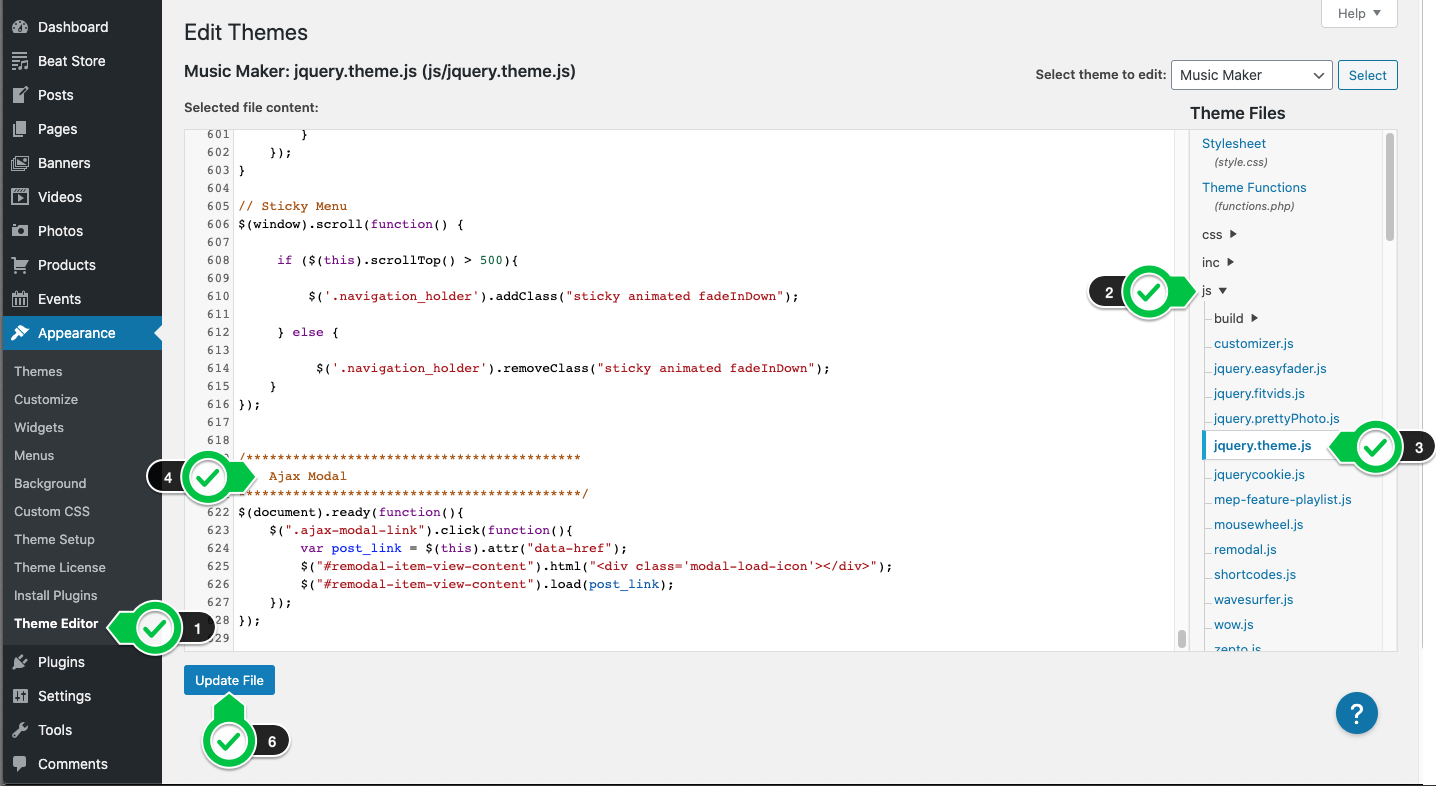Open the Videos menu item
Screen dimensions: 1436x786
(x=60, y=197)
